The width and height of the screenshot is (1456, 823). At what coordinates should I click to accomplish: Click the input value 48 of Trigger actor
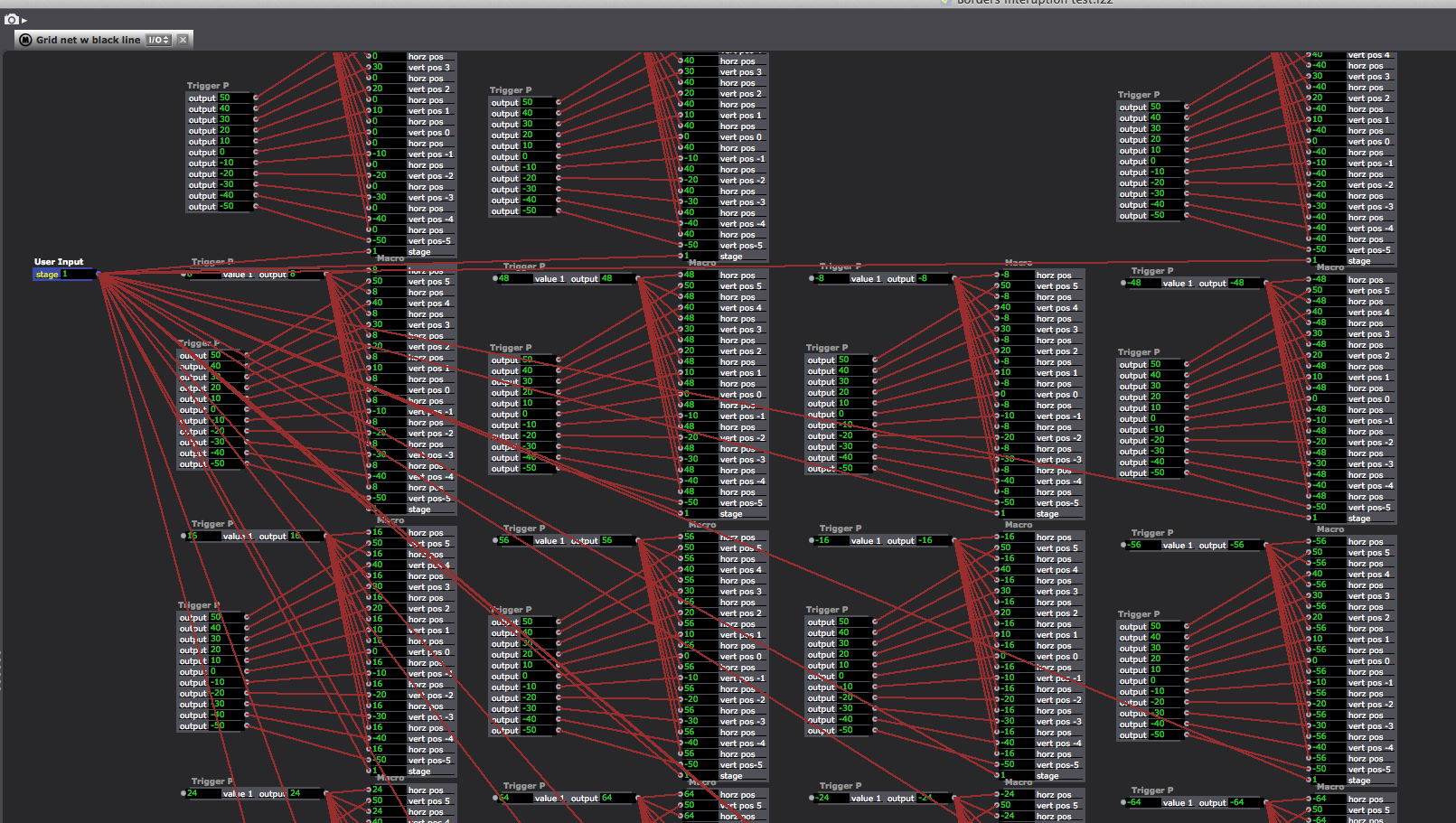[514, 278]
